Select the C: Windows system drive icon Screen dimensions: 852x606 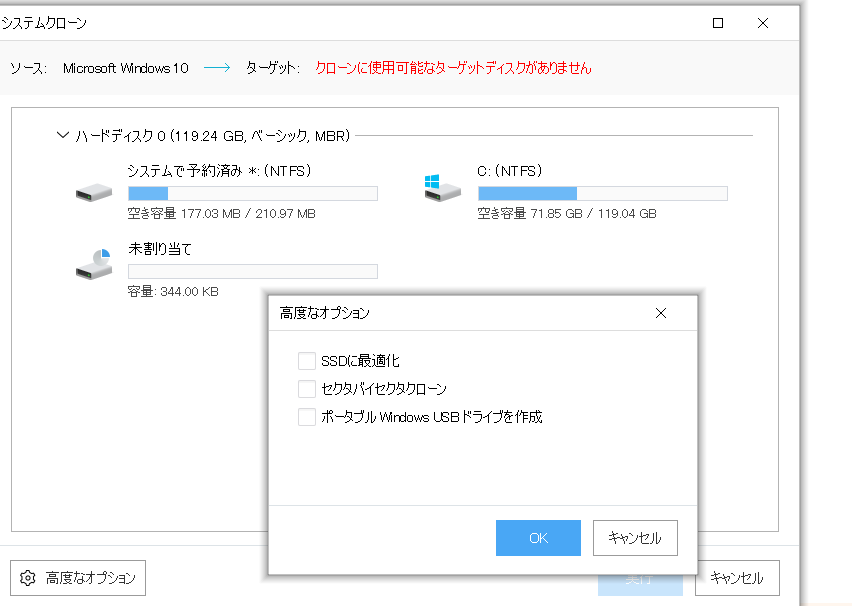click(x=442, y=188)
